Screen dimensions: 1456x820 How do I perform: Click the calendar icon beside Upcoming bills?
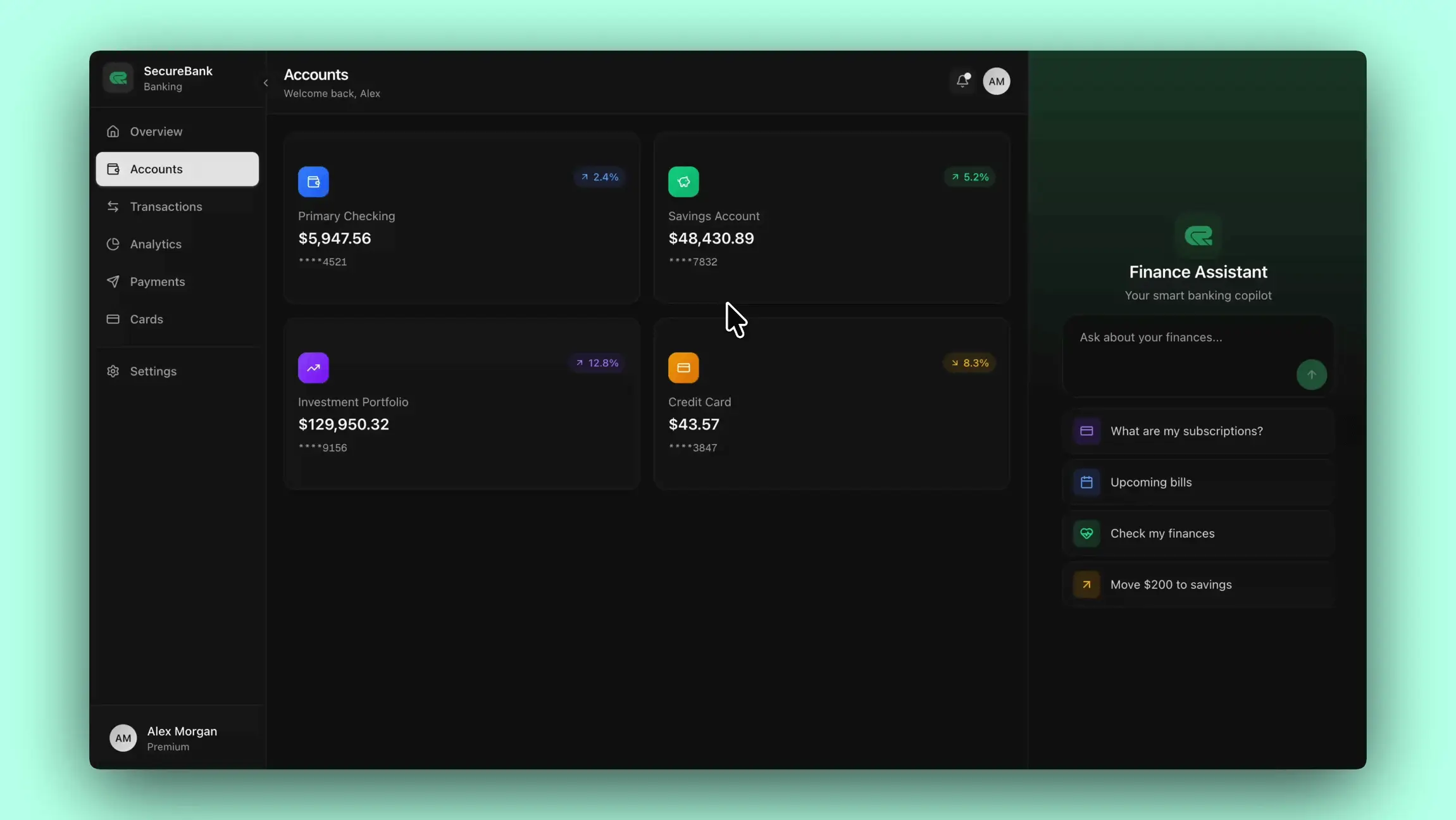(x=1086, y=482)
